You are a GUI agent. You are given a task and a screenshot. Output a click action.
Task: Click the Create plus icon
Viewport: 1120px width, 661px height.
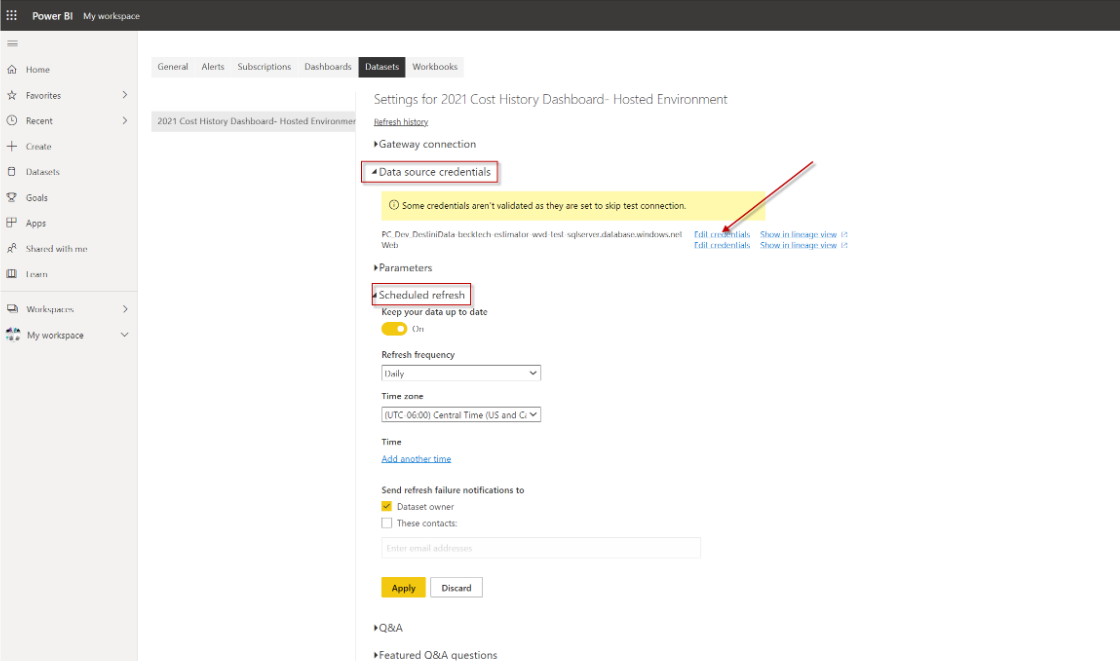[10, 146]
